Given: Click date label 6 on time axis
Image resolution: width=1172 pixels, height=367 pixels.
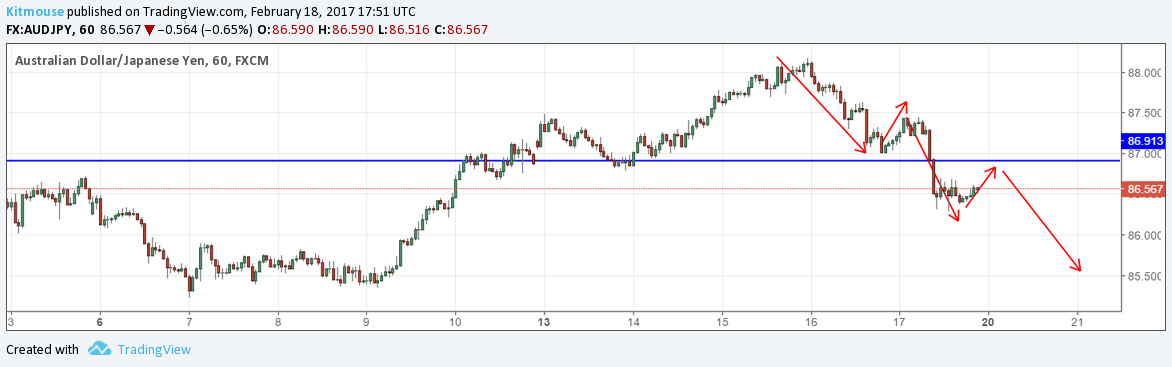Looking at the screenshot, I should click(99, 322).
